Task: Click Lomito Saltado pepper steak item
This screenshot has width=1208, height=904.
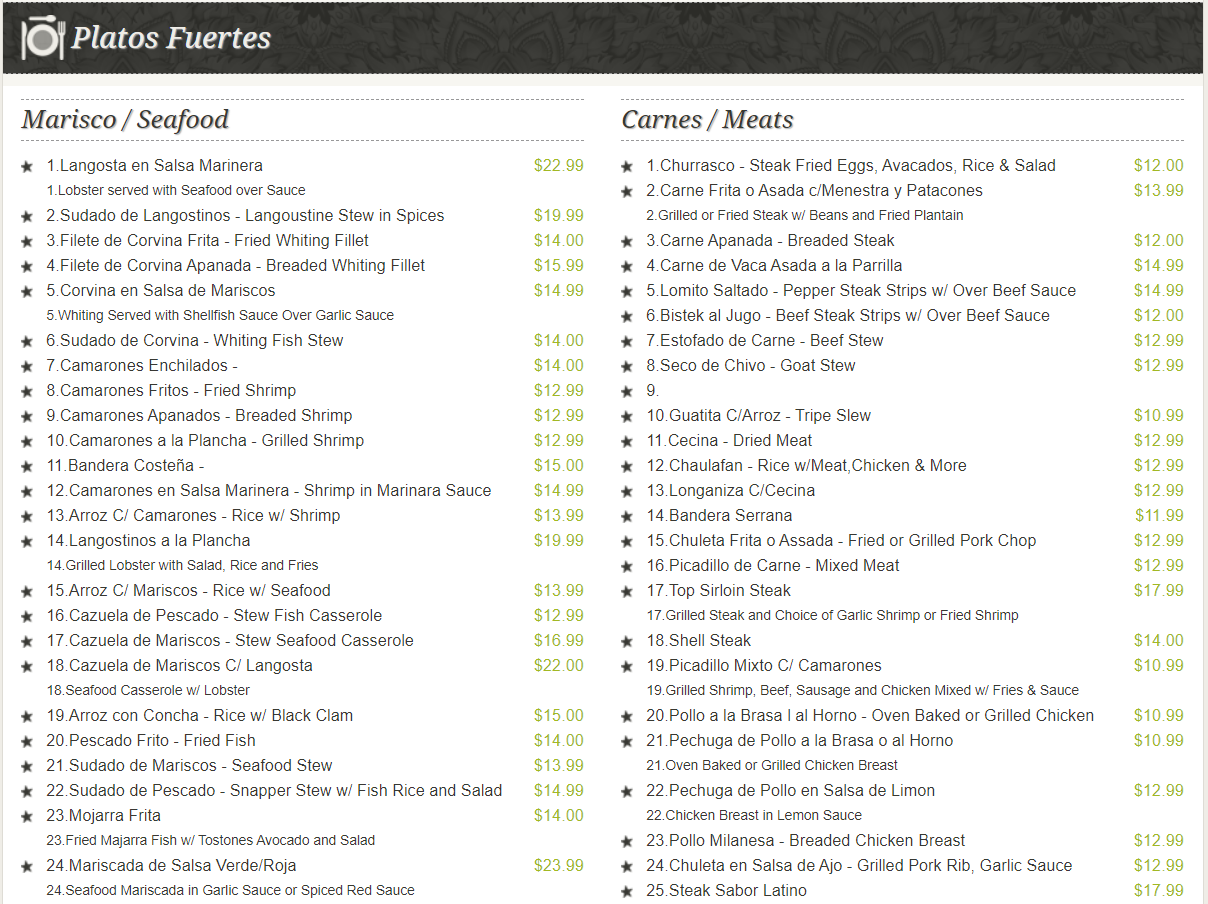Action: click(860, 290)
